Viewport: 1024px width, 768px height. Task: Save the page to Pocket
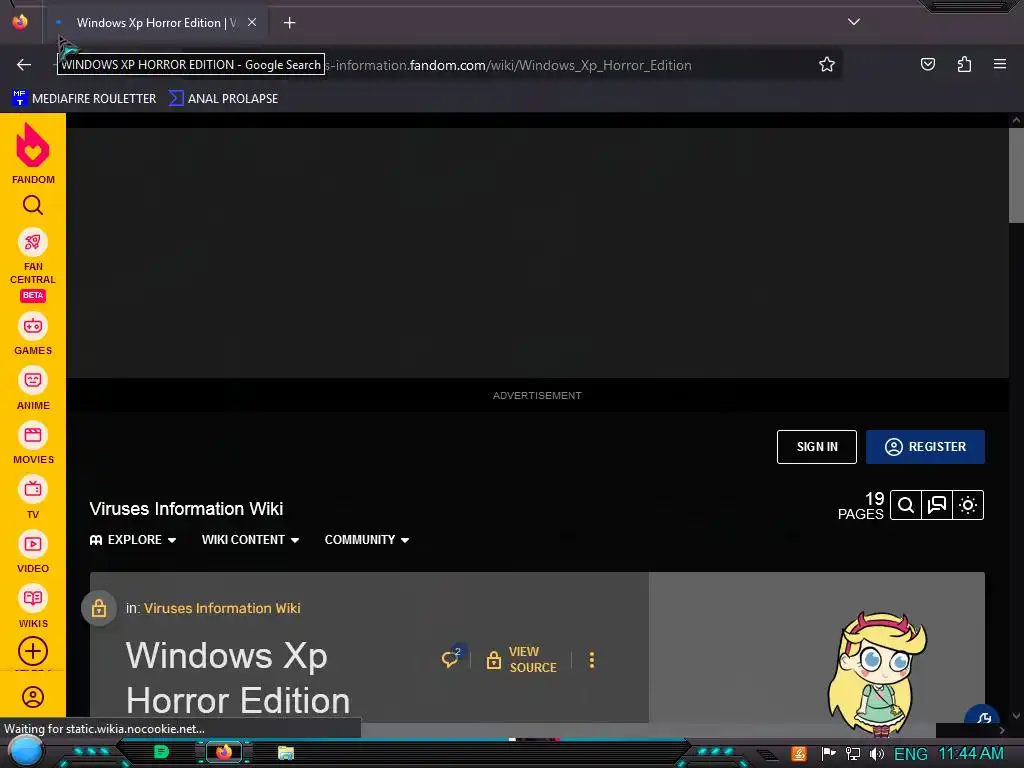927,64
